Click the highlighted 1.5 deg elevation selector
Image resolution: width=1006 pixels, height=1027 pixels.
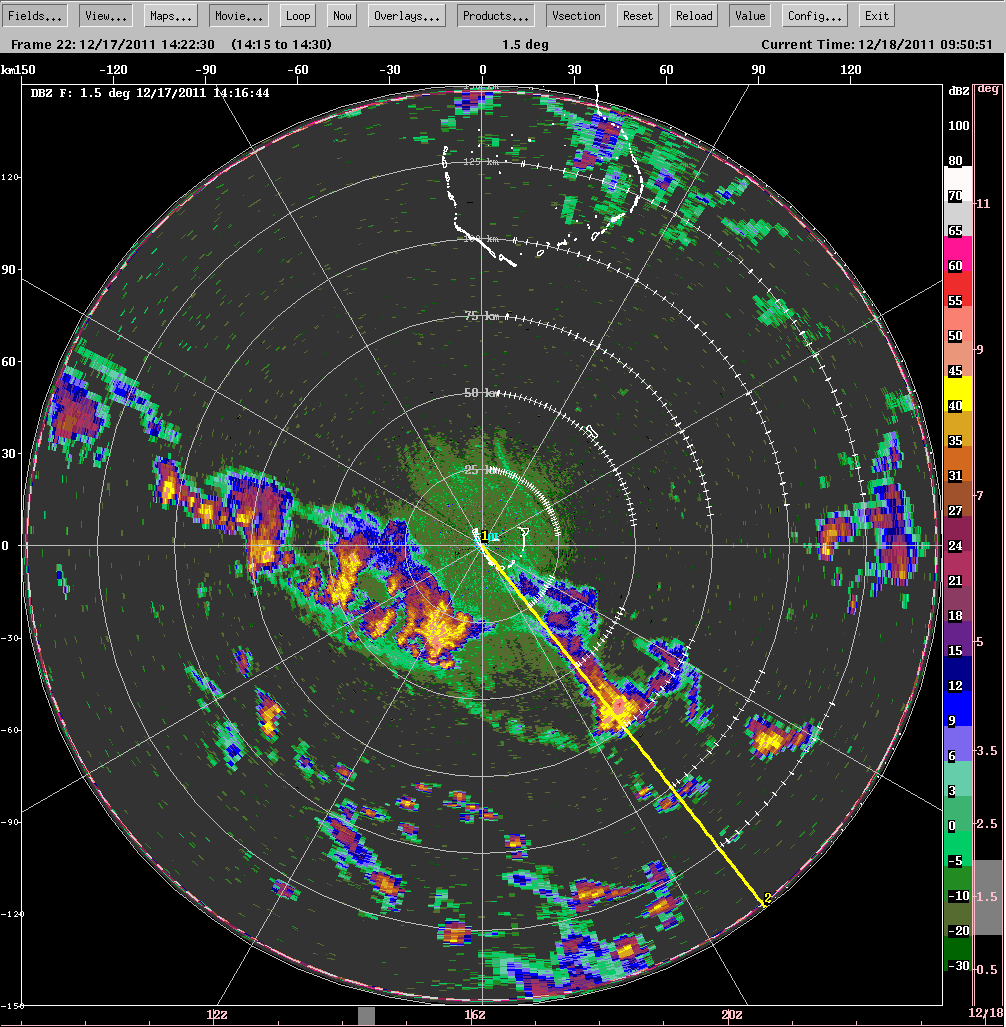pyautogui.click(x=988, y=897)
